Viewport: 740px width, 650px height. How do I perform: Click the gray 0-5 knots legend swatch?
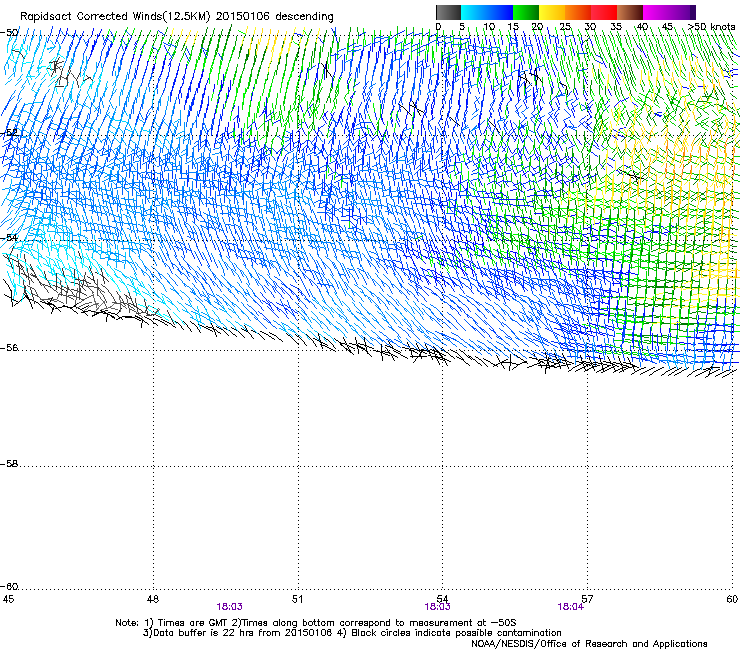(x=448, y=12)
